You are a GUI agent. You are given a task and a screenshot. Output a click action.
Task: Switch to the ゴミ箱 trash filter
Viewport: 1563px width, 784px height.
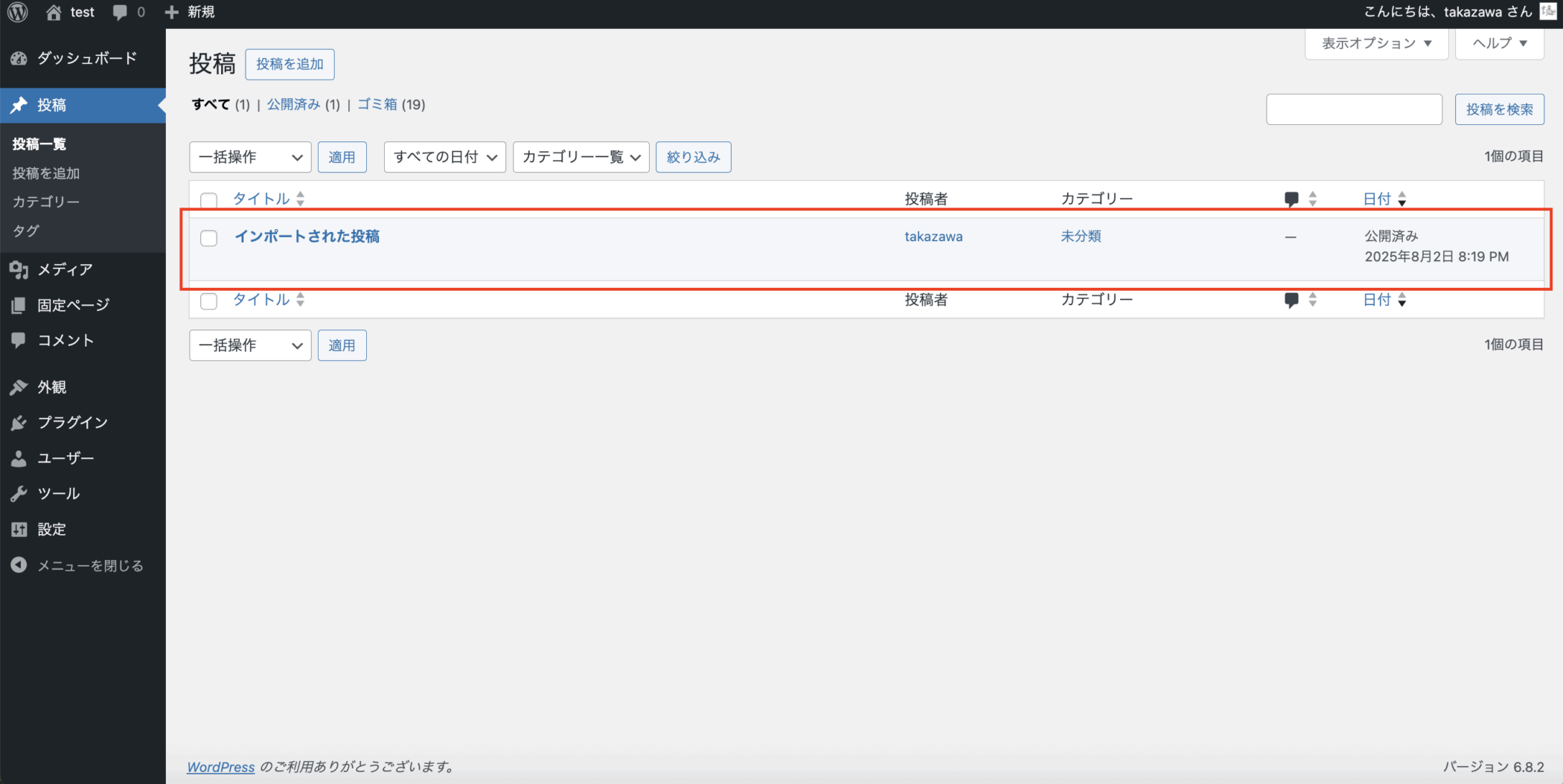click(x=377, y=104)
